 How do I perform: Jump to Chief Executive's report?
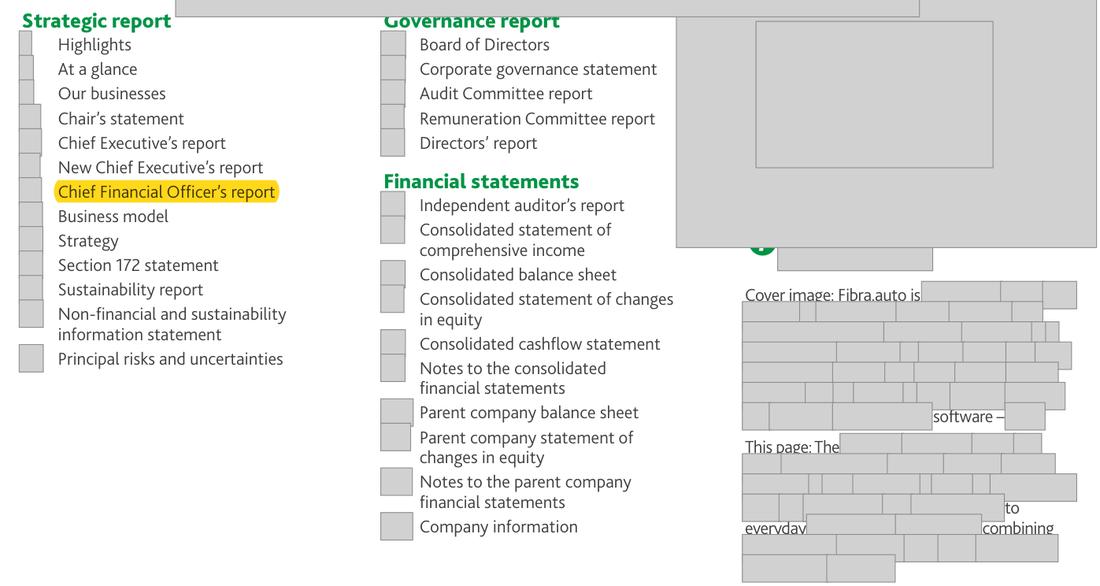pos(142,143)
